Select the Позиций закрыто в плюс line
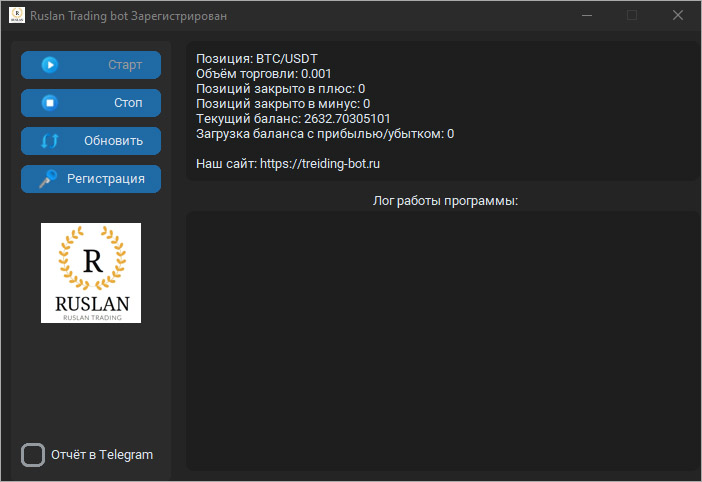 (281, 89)
